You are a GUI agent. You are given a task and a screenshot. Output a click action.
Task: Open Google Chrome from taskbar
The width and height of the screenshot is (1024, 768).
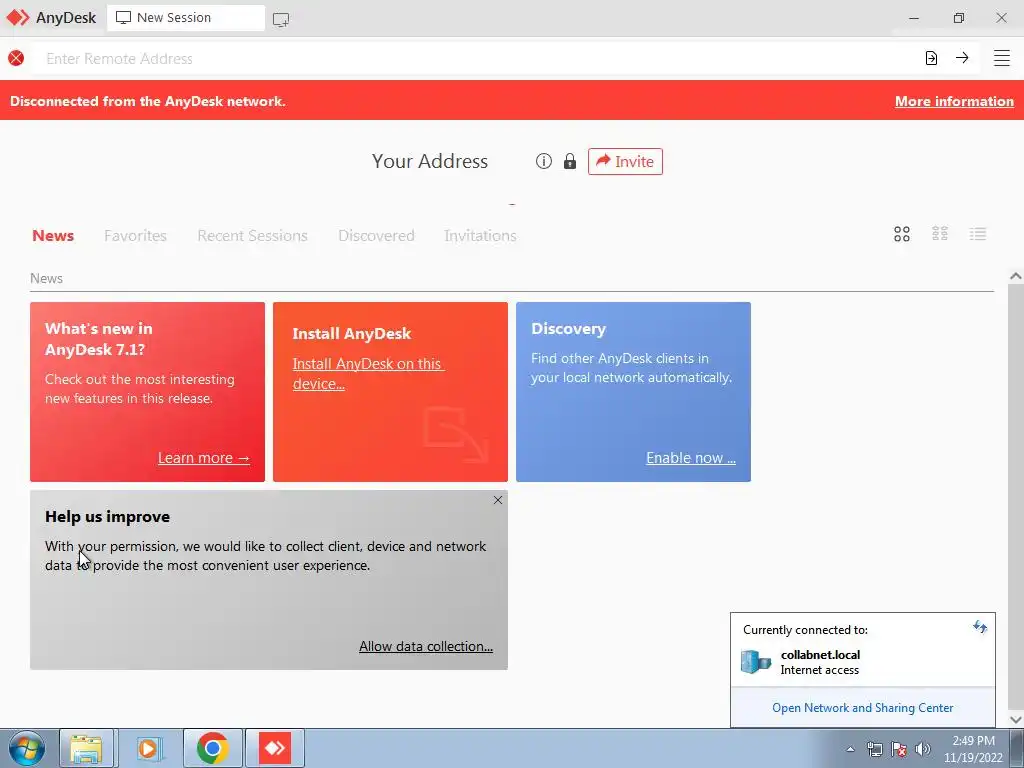click(x=213, y=748)
